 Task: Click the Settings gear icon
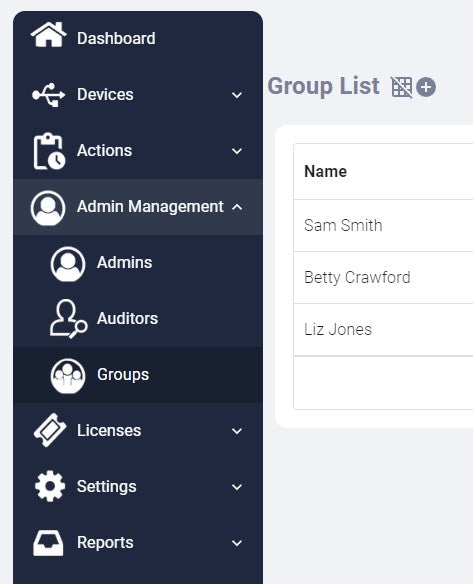tap(50, 486)
